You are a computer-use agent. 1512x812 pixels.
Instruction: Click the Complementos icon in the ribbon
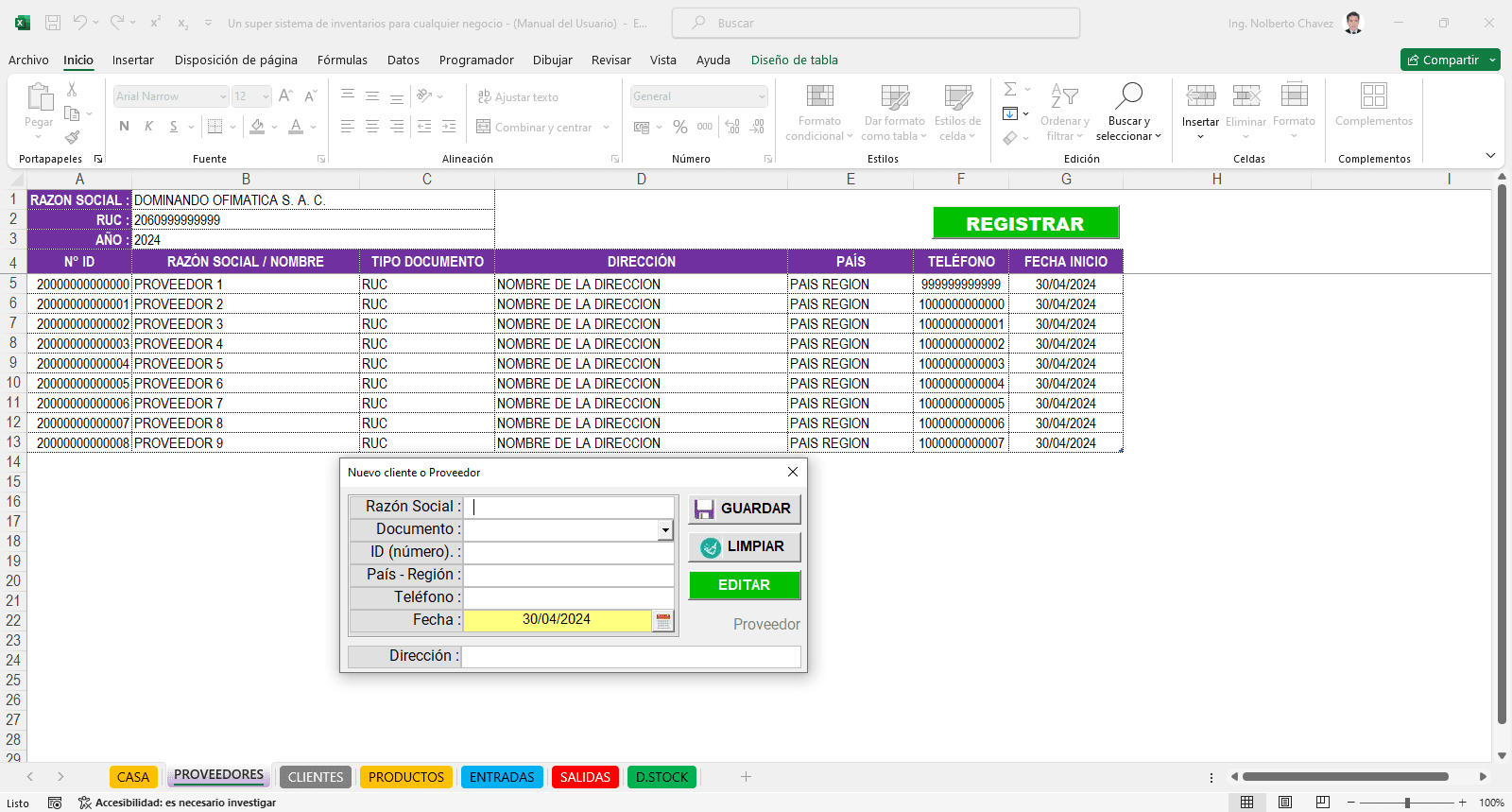(1373, 96)
